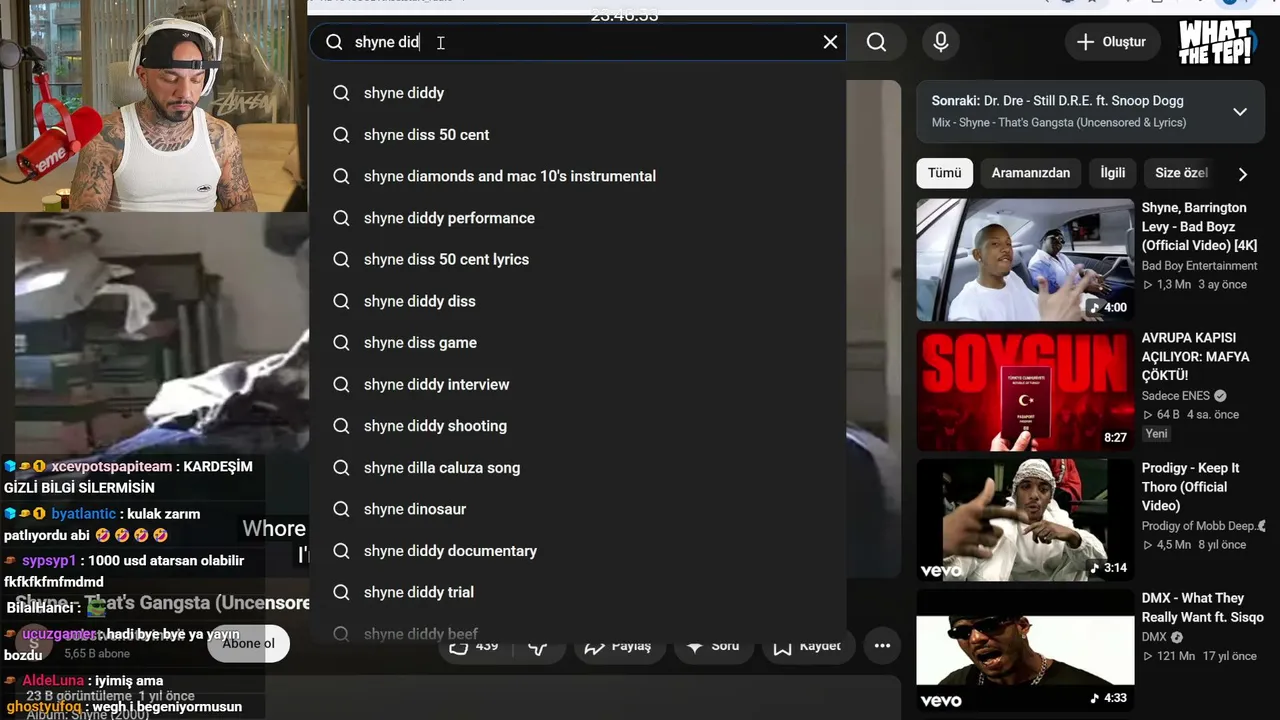Open the Oluştur create menu

pyautogui.click(x=1111, y=42)
